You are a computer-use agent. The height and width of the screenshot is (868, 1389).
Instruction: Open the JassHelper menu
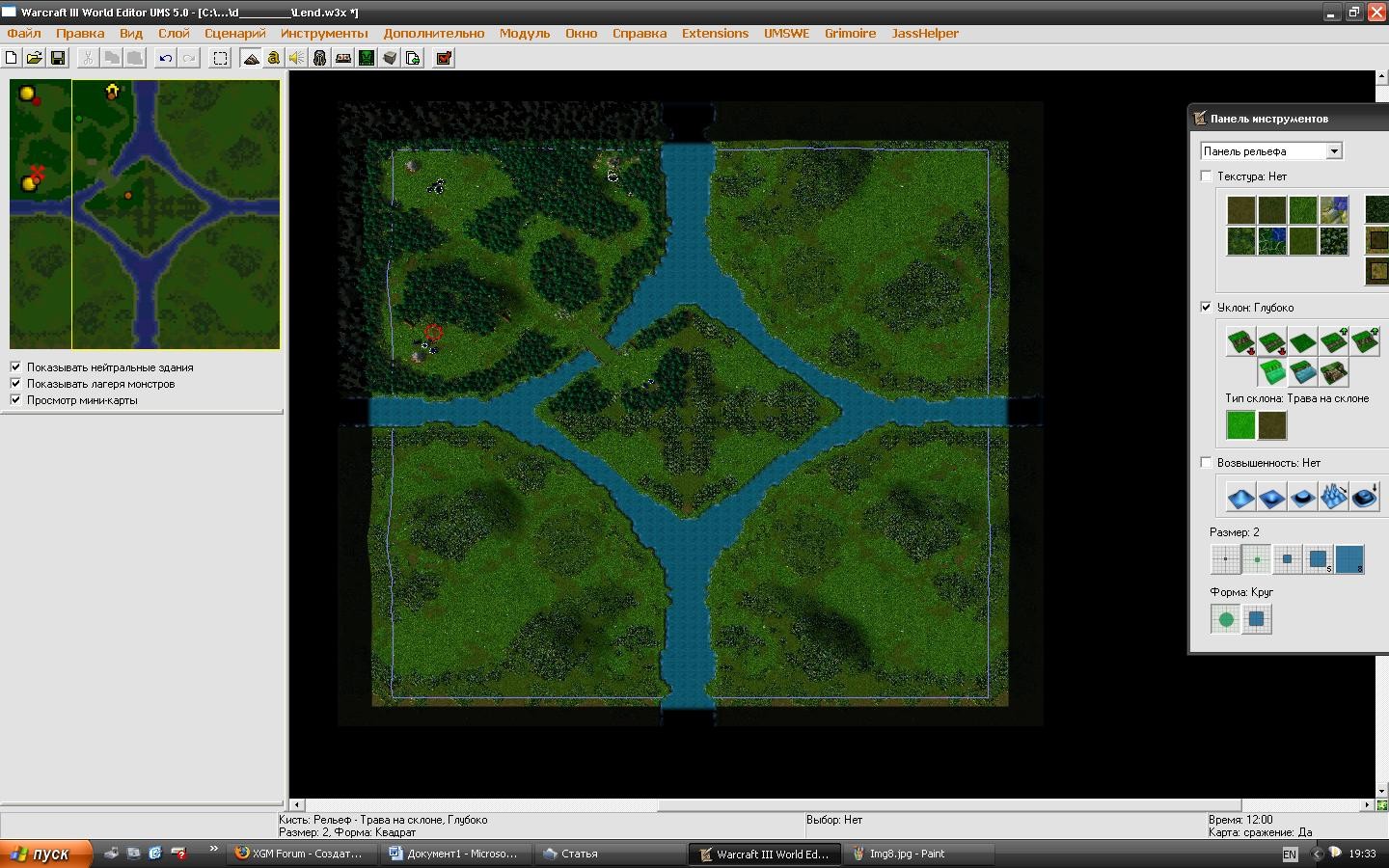tap(925, 33)
